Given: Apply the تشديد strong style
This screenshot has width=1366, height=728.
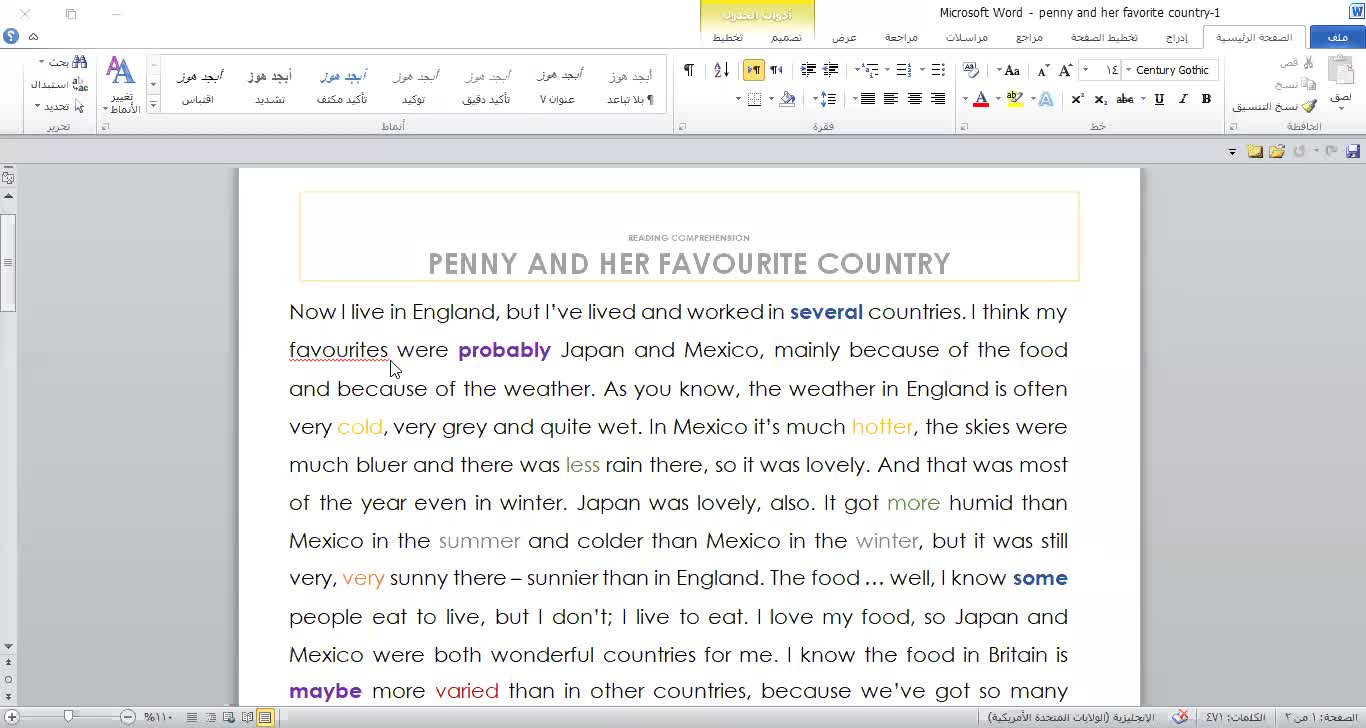Looking at the screenshot, I should point(269,86).
